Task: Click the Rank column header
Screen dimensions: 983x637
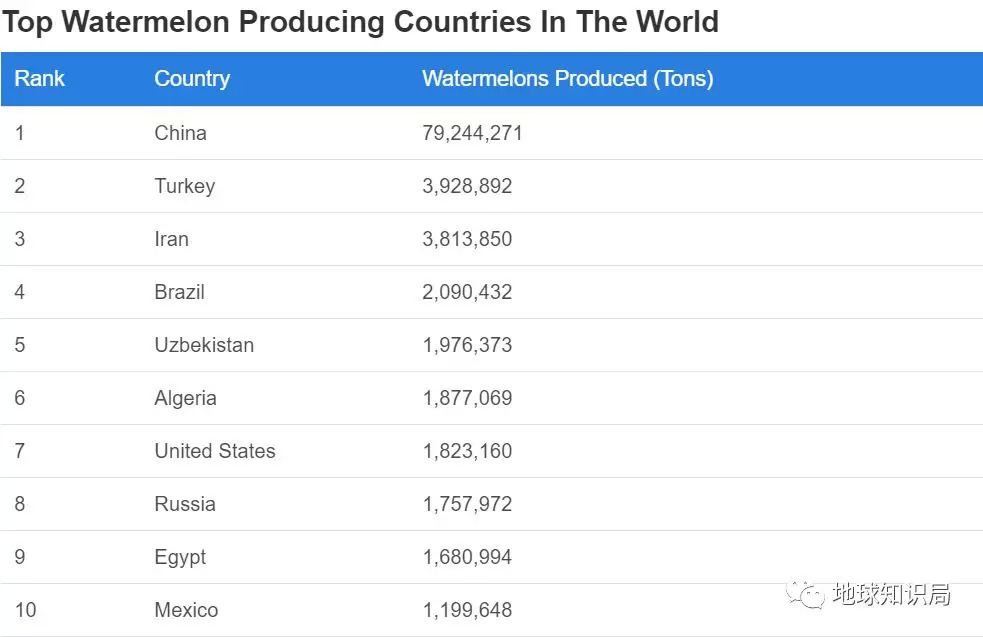Action: pyautogui.click(x=40, y=79)
